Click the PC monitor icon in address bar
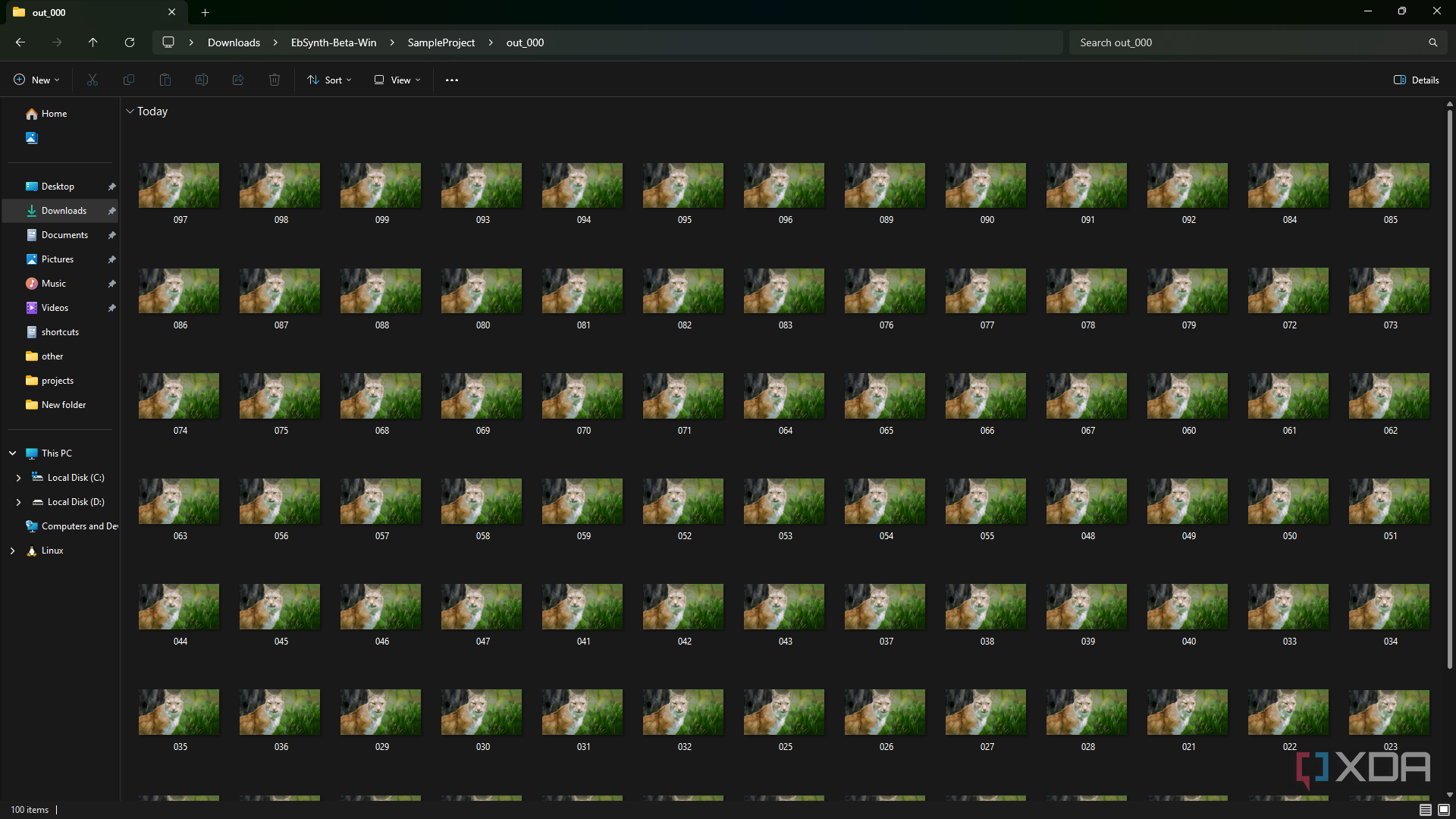The image size is (1456, 819). [x=168, y=42]
